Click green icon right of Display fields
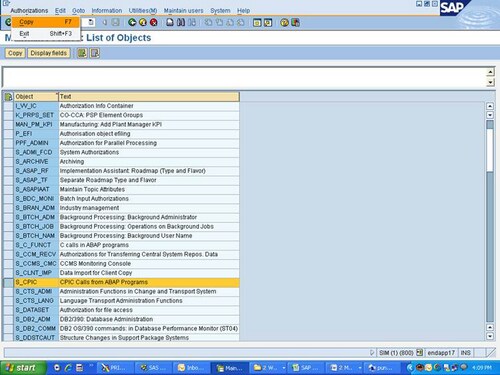Screen dimensions: 500x375 pyautogui.click(x=82, y=53)
